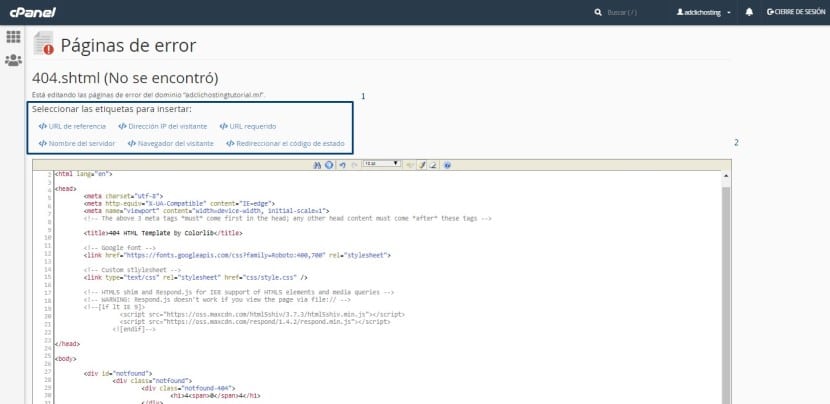Click the editor scrollbar up arrow
The height and width of the screenshot is (404, 830).
coord(726,176)
